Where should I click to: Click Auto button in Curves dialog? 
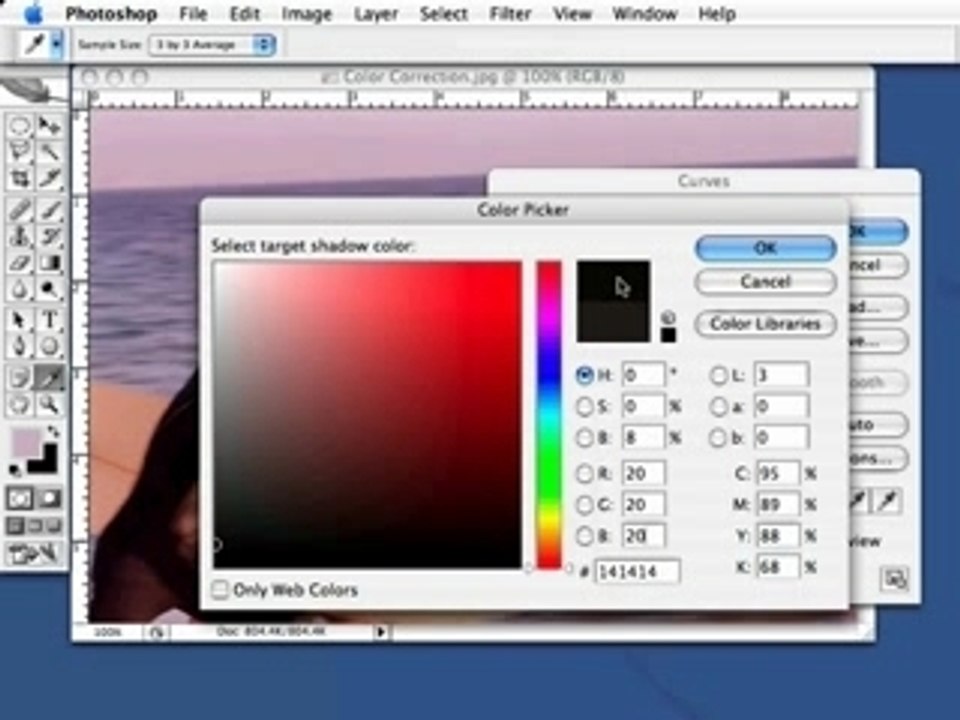877,424
